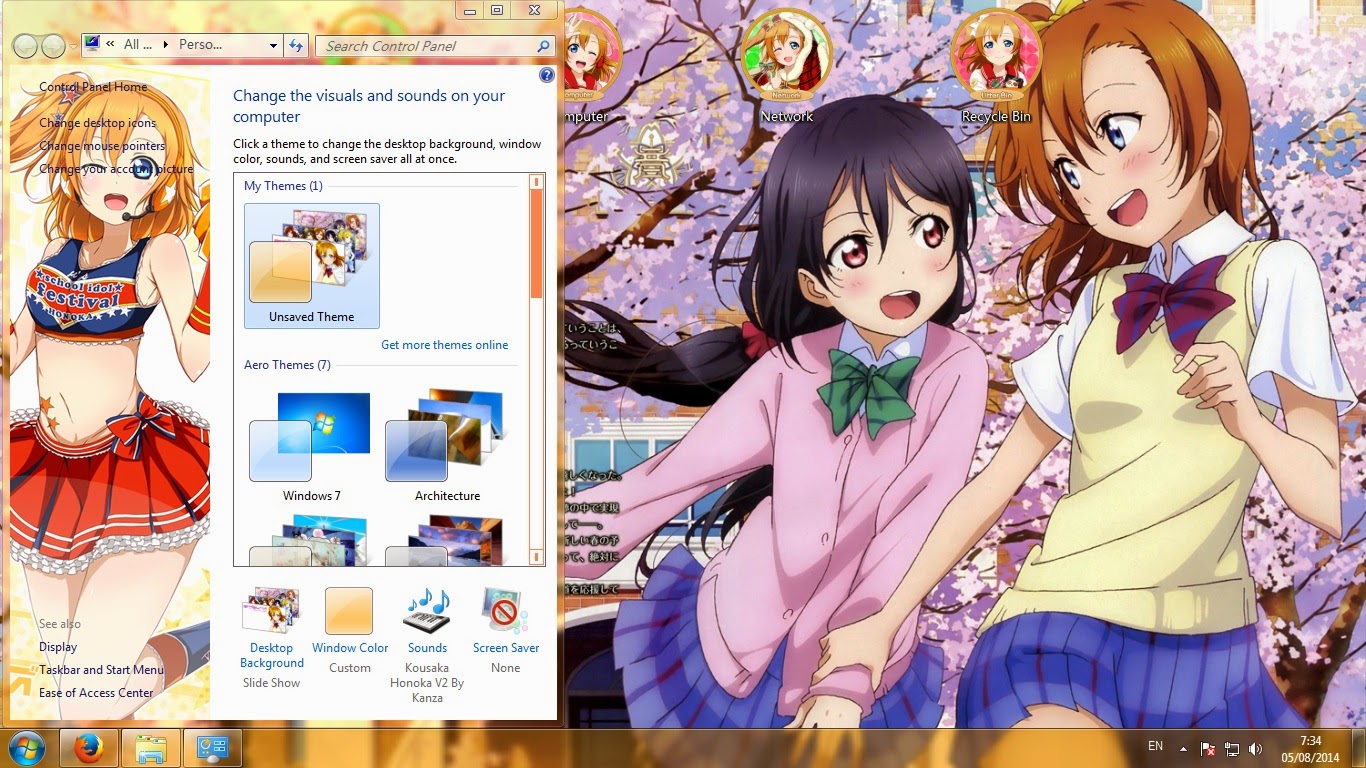
Task: Open Change mouse pointers link
Action: pyautogui.click(x=102, y=146)
